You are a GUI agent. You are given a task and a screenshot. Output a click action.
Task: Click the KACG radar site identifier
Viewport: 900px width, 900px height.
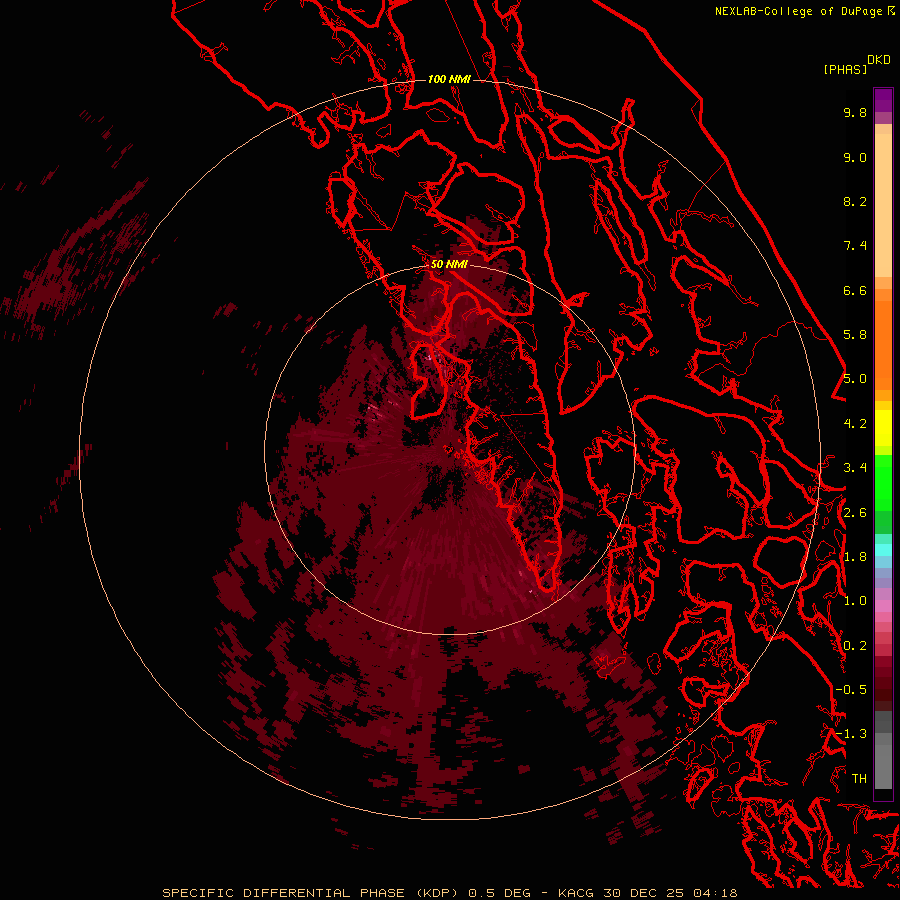coord(576,893)
